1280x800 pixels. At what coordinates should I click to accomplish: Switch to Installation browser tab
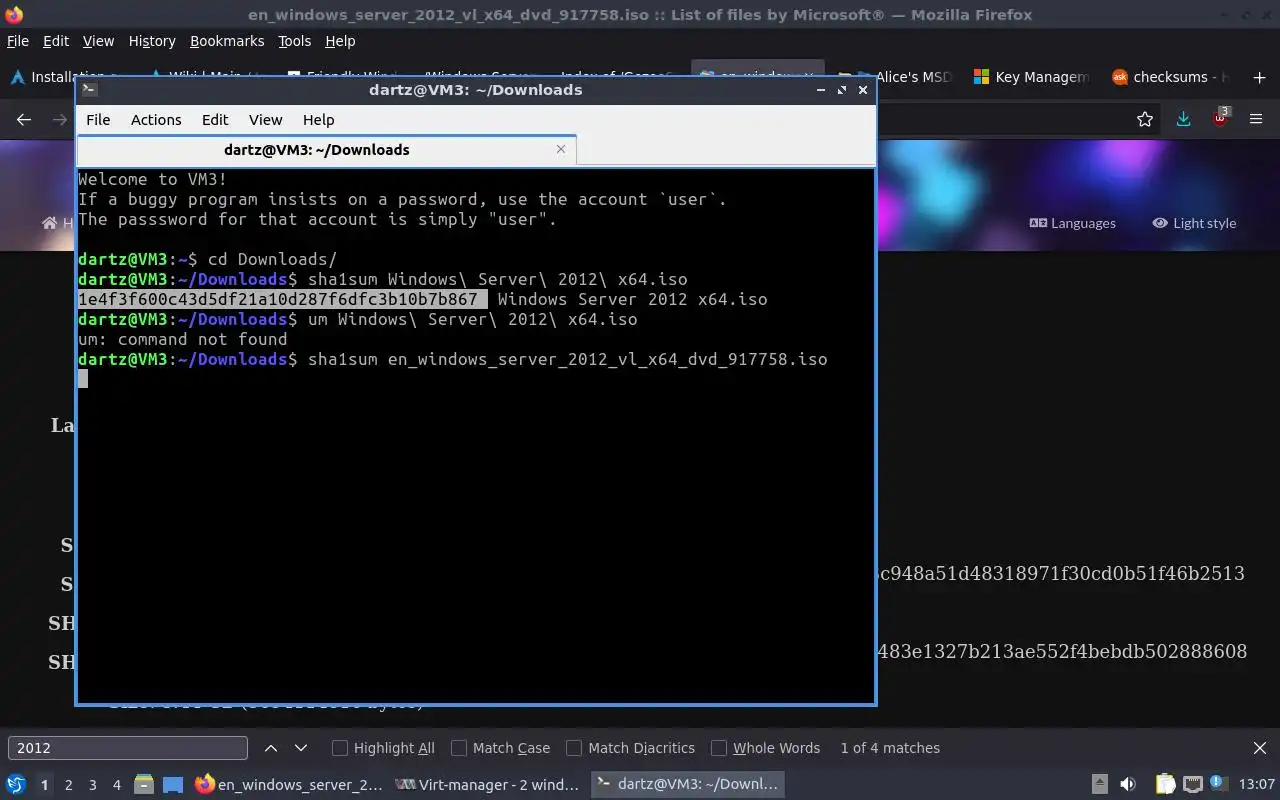click(62, 77)
